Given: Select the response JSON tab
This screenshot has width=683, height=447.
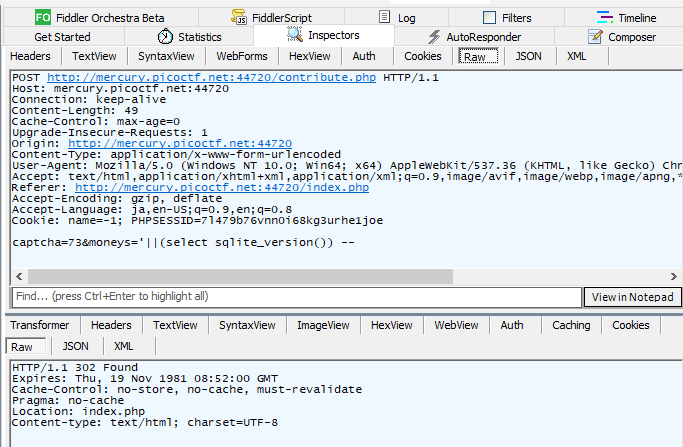Looking at the screenshot, I should 75,346.
